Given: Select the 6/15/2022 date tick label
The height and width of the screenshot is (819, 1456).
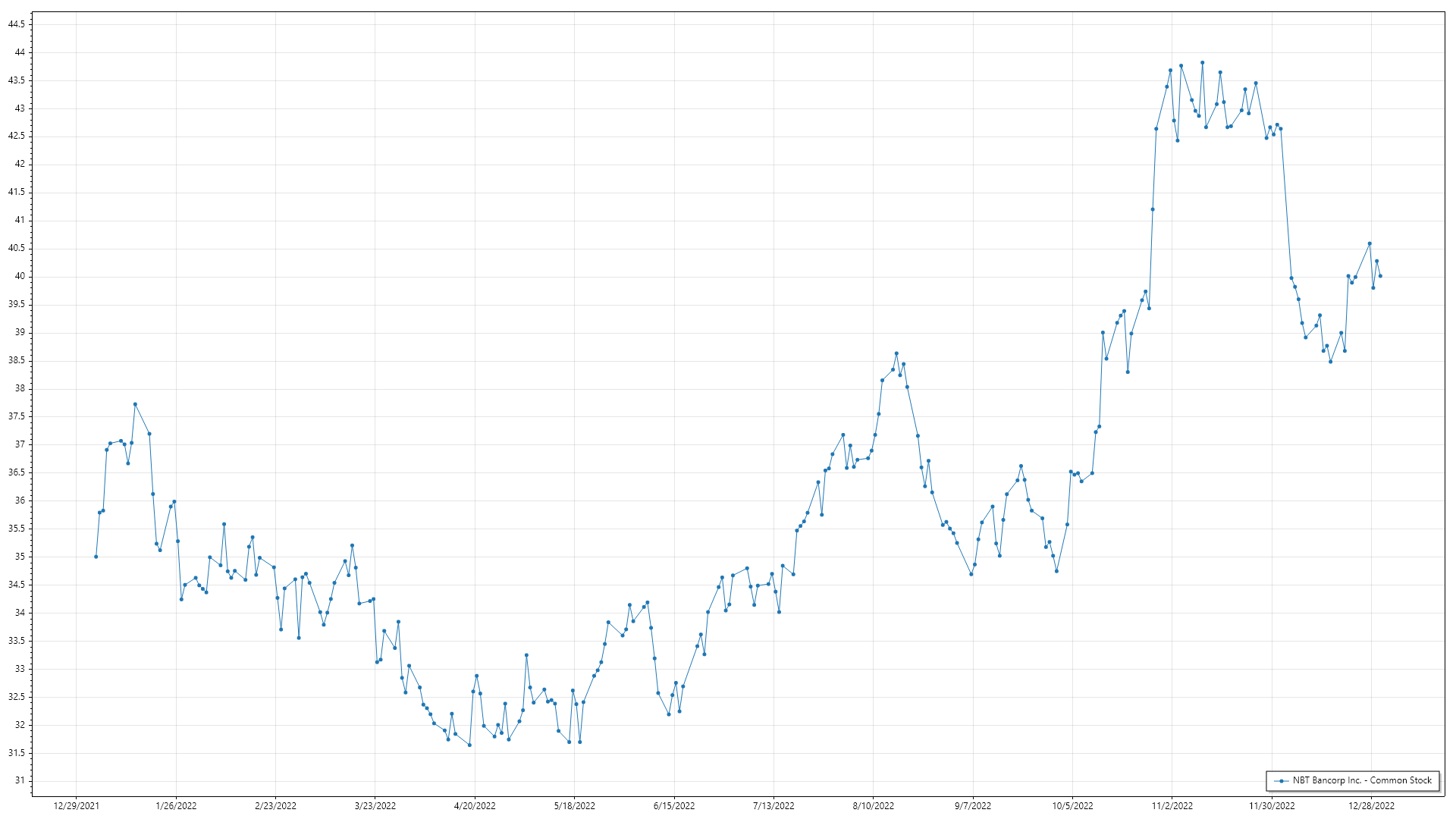Looking at the screenshot, I should (674, 806).
